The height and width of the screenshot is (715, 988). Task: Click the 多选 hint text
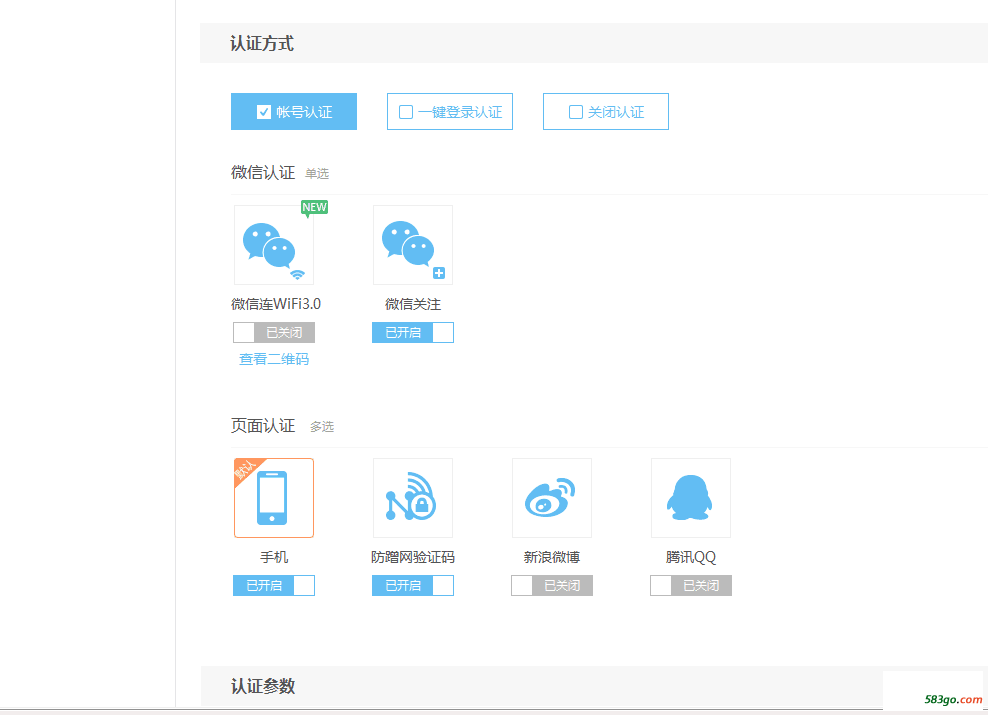[322, 427]
